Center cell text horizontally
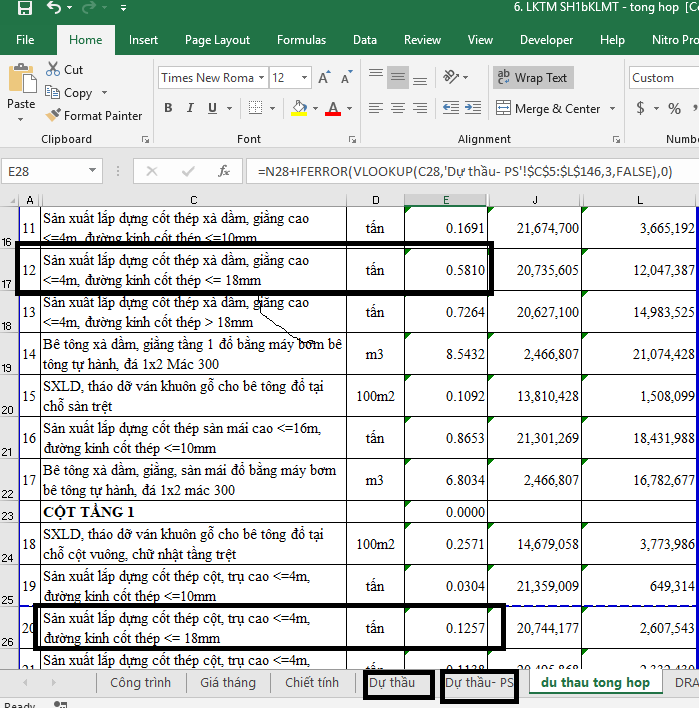This screenshot has width=699, height=708. click(398, 108)
